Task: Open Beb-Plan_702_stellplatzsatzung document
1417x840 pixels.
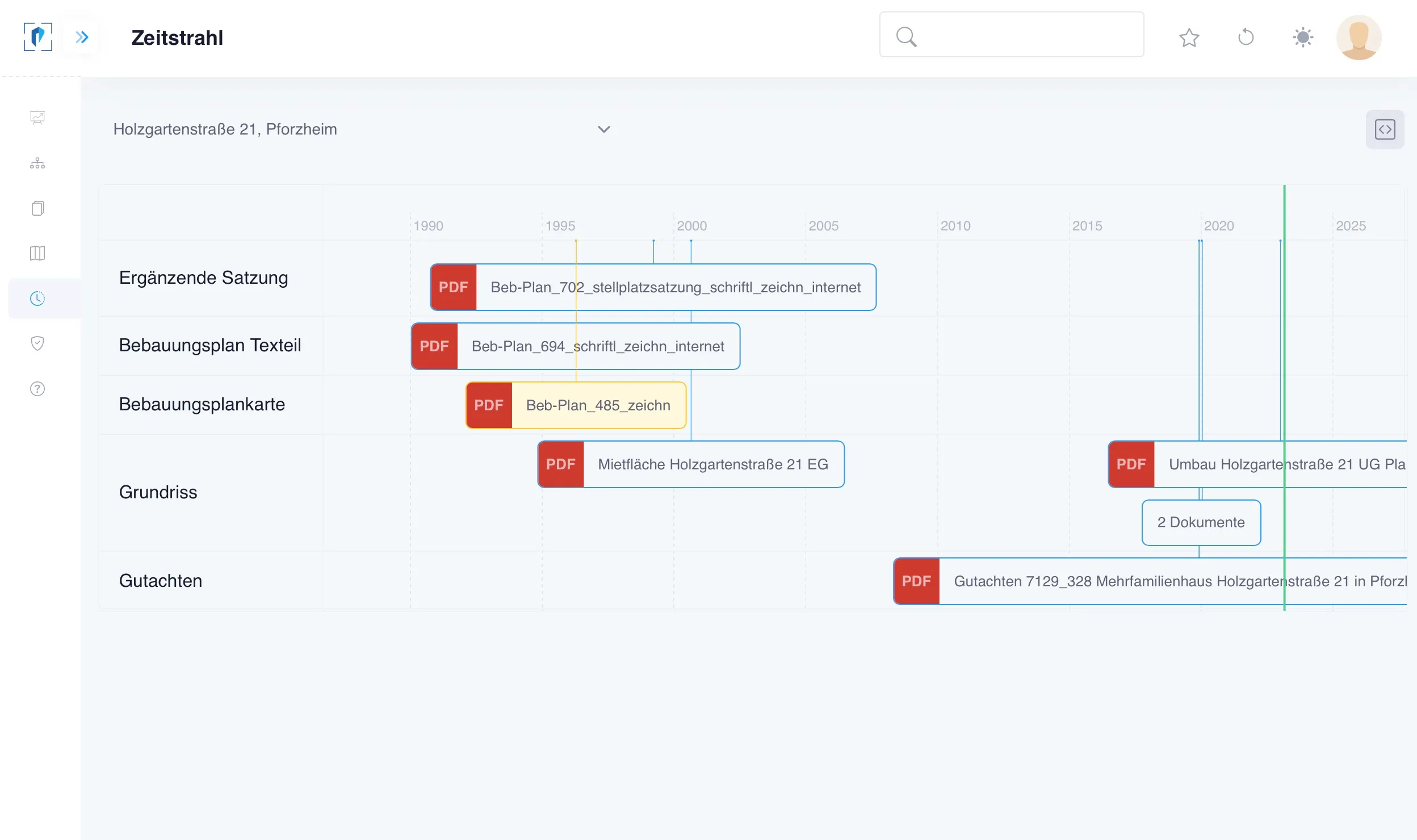Action: [x=653, y=287]
